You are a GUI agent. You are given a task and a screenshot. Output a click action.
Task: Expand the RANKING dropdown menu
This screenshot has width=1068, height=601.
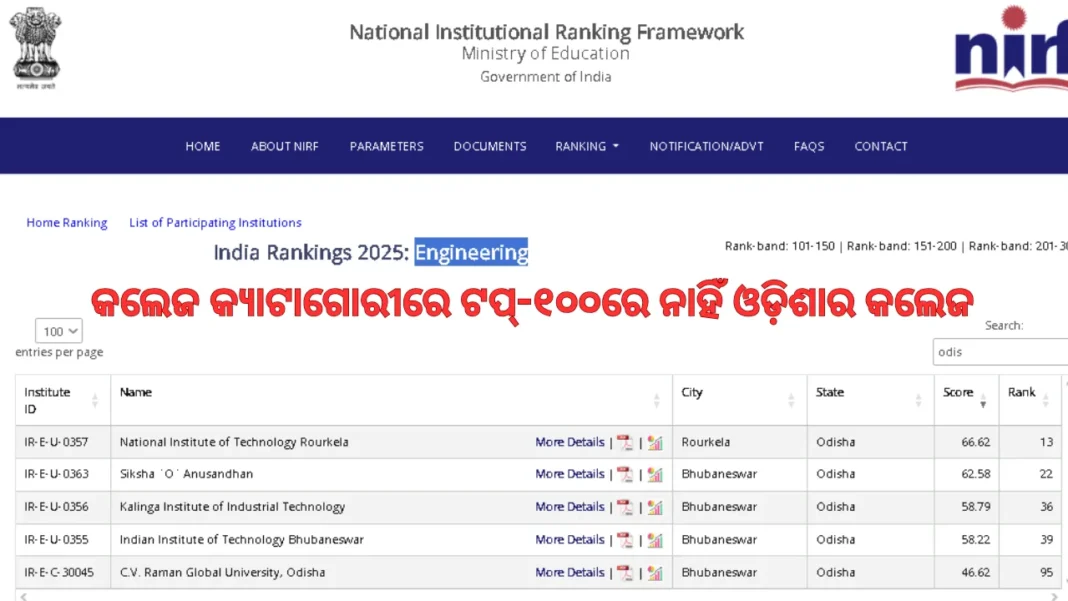point(587,146)
